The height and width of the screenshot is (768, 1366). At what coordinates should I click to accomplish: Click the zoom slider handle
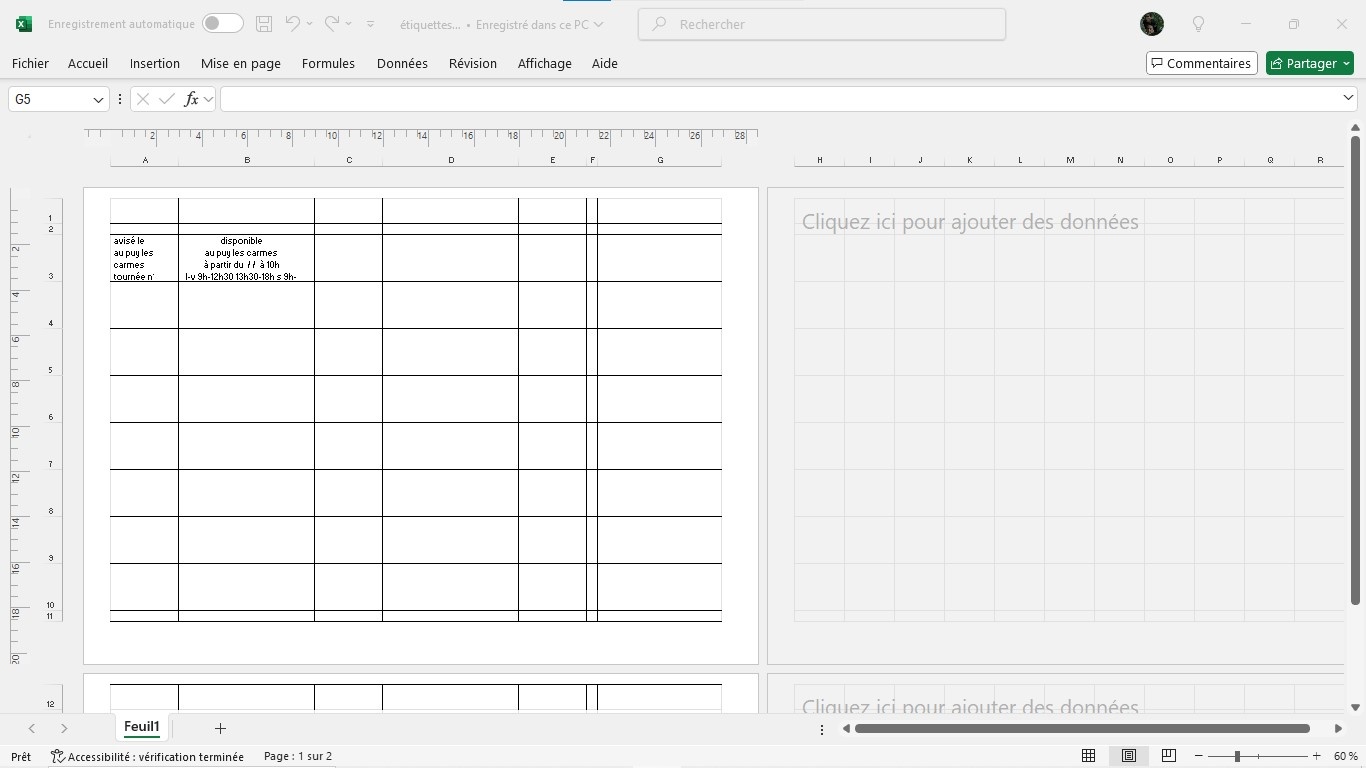click(x=1237, y=756)
